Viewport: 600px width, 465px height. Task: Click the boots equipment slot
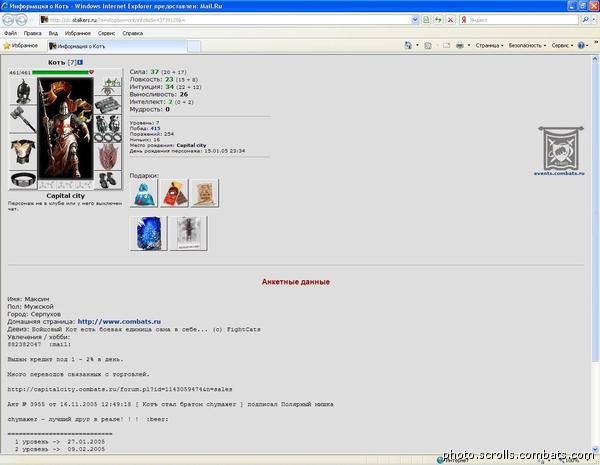coord(108,180)
